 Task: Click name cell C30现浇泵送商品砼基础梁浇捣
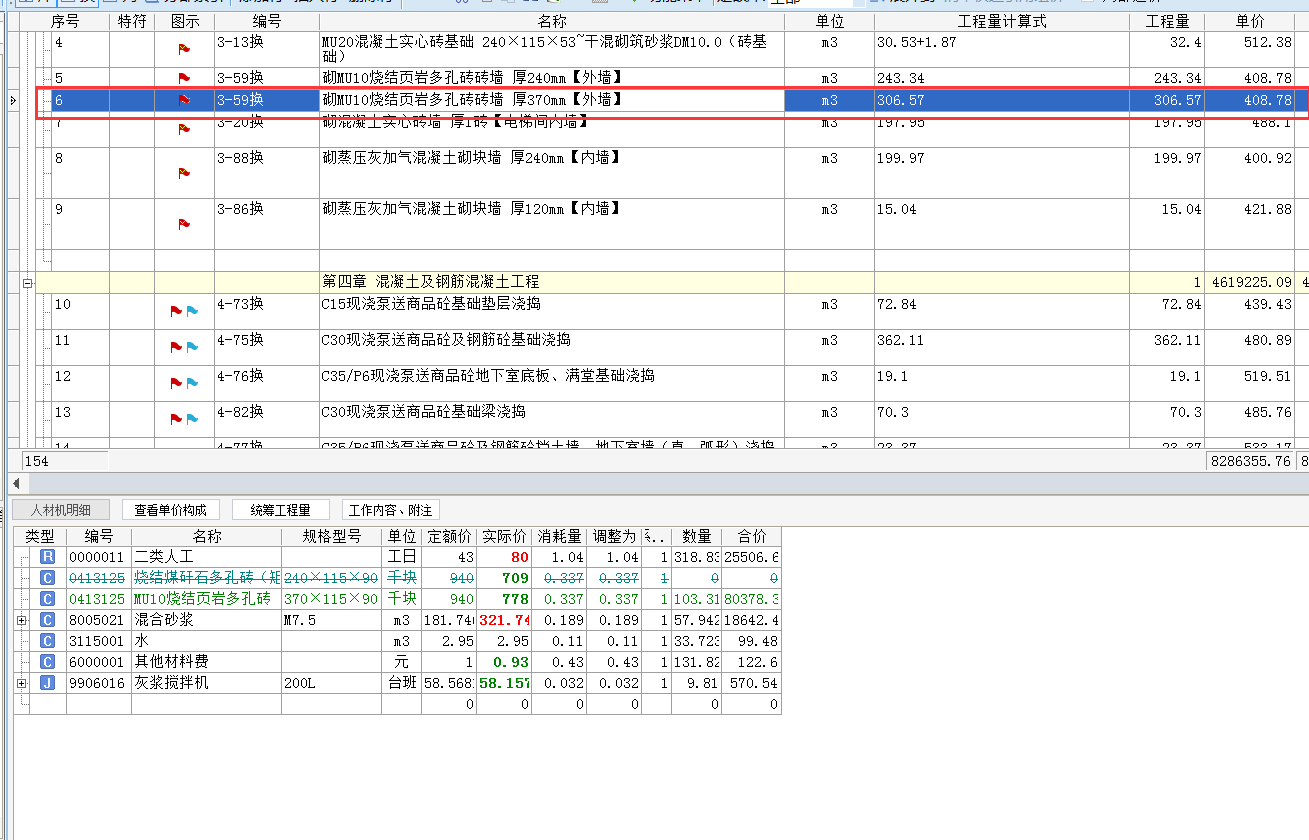(x=552, y=419)
